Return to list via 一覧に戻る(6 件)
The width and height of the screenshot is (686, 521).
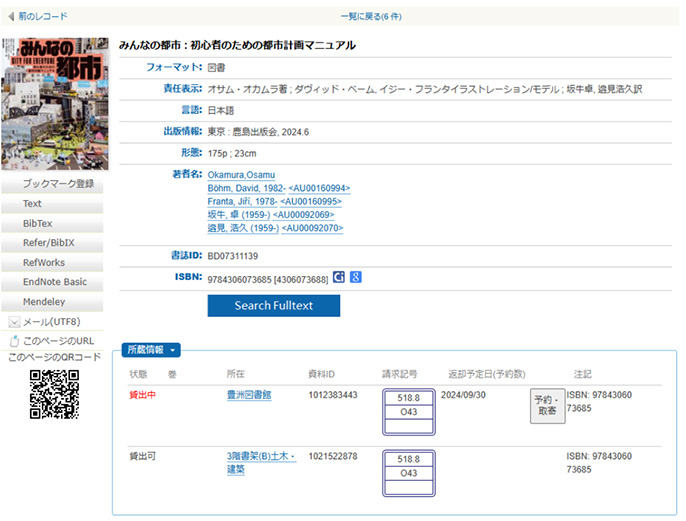tap(371, 17)
